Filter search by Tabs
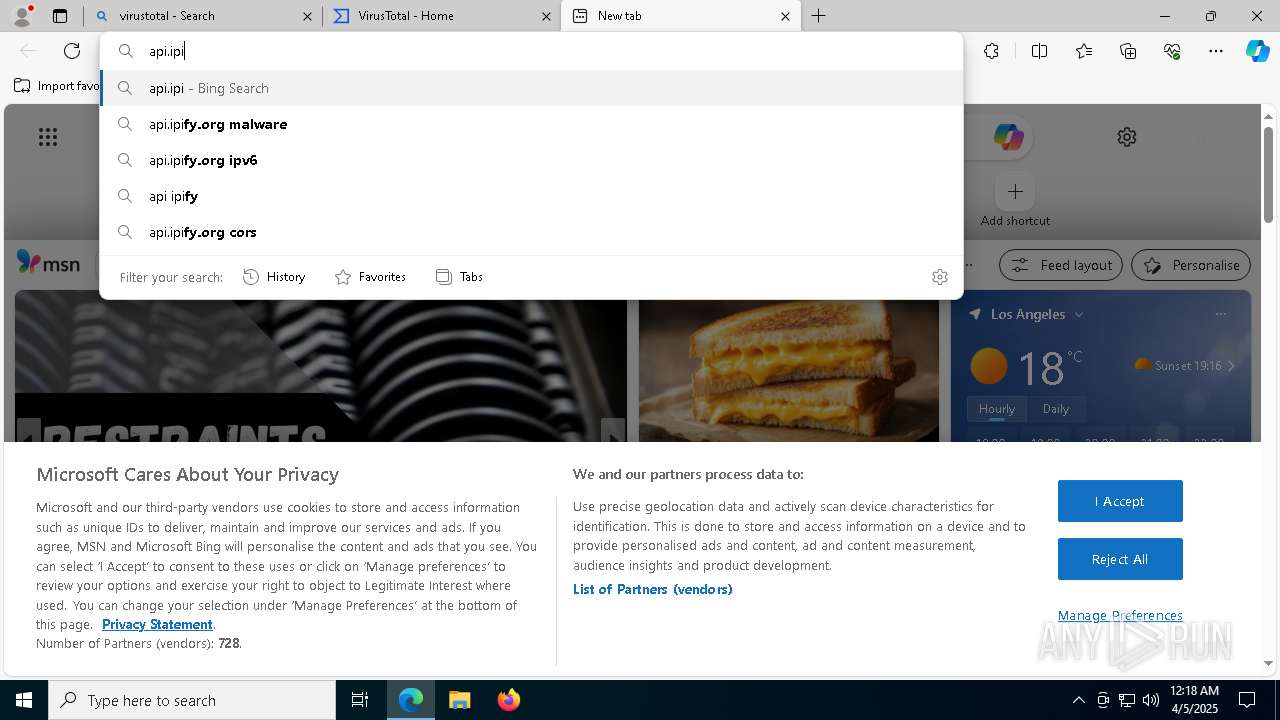This screenshot has height=720, width=1280. click(x=459, y=277)
